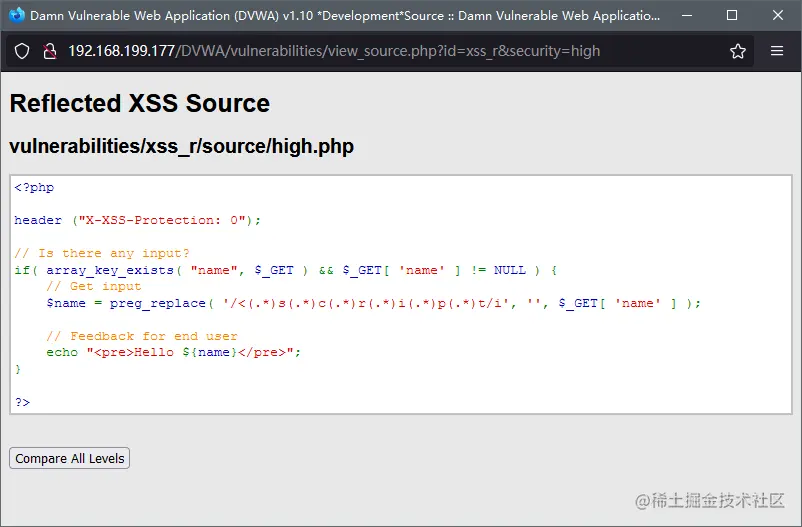Click the closing ?> PHP tag

(x=23, y=402)
